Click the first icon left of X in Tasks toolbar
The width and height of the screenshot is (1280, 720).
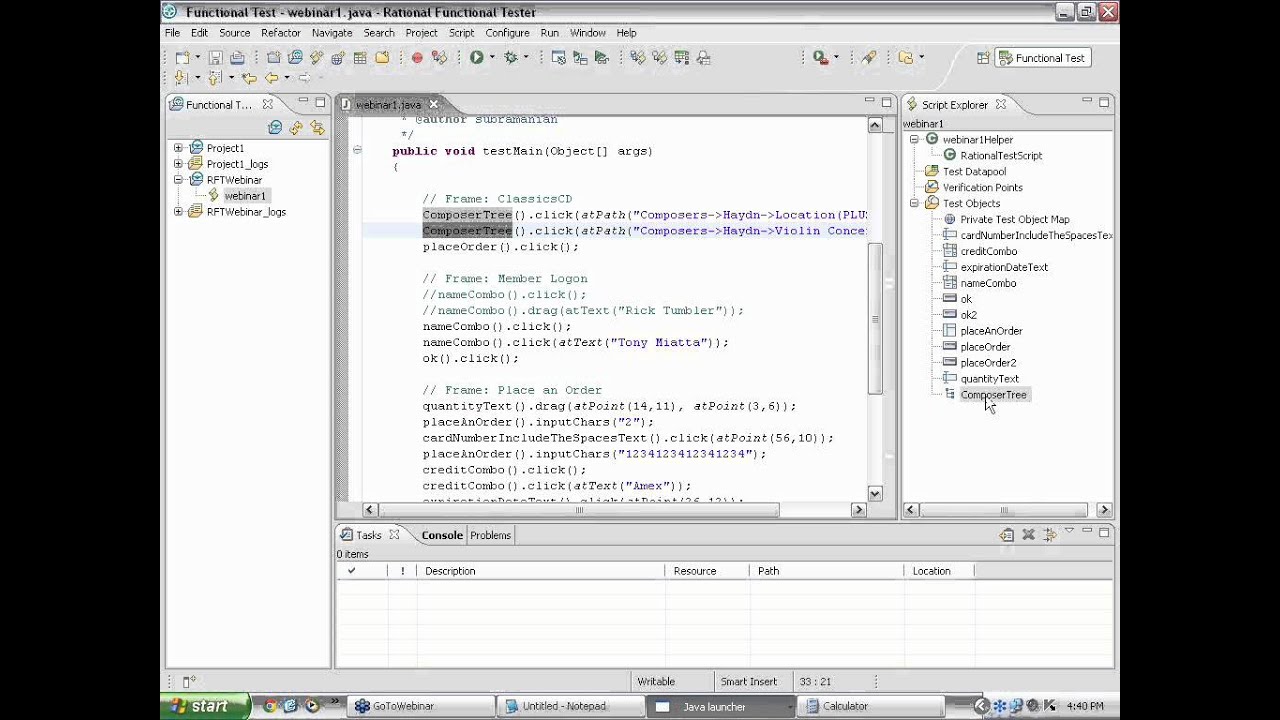(x=1007, y=535)
